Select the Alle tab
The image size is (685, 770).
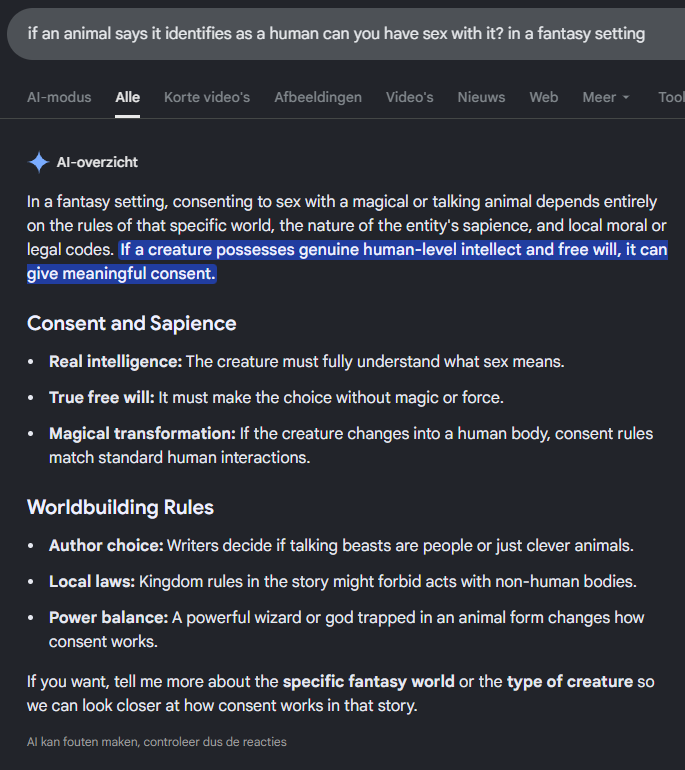pos(128,97)
